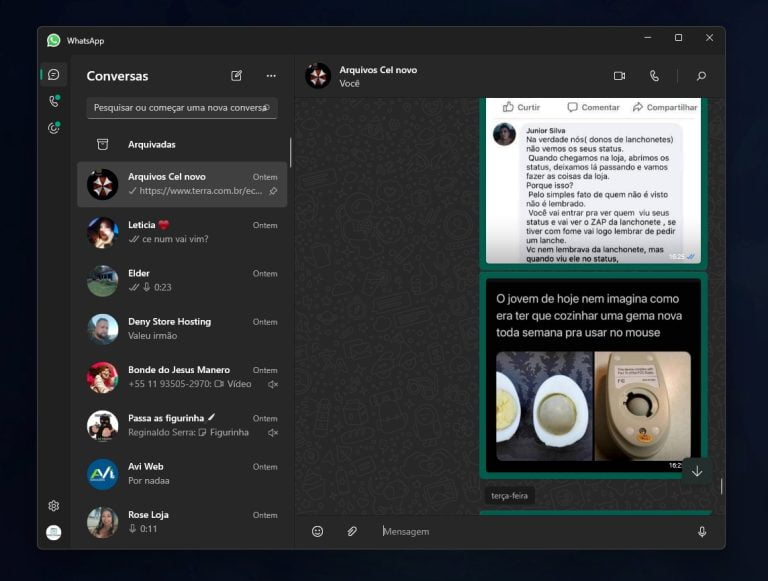The image size is (768, 581).
Task: Search within the current conversation
Action: click(701, 76)
